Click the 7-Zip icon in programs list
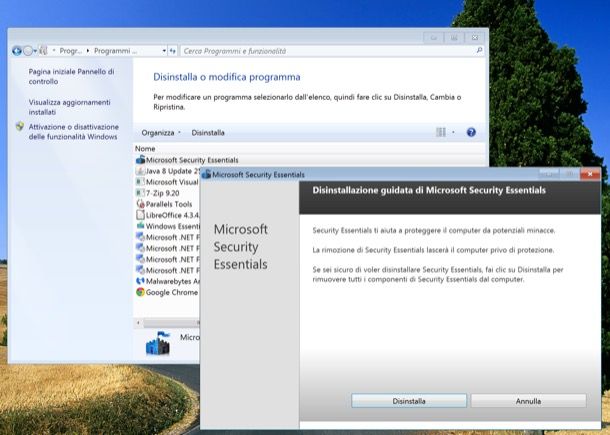Screen dimensions: 610x435 [140, 193]
